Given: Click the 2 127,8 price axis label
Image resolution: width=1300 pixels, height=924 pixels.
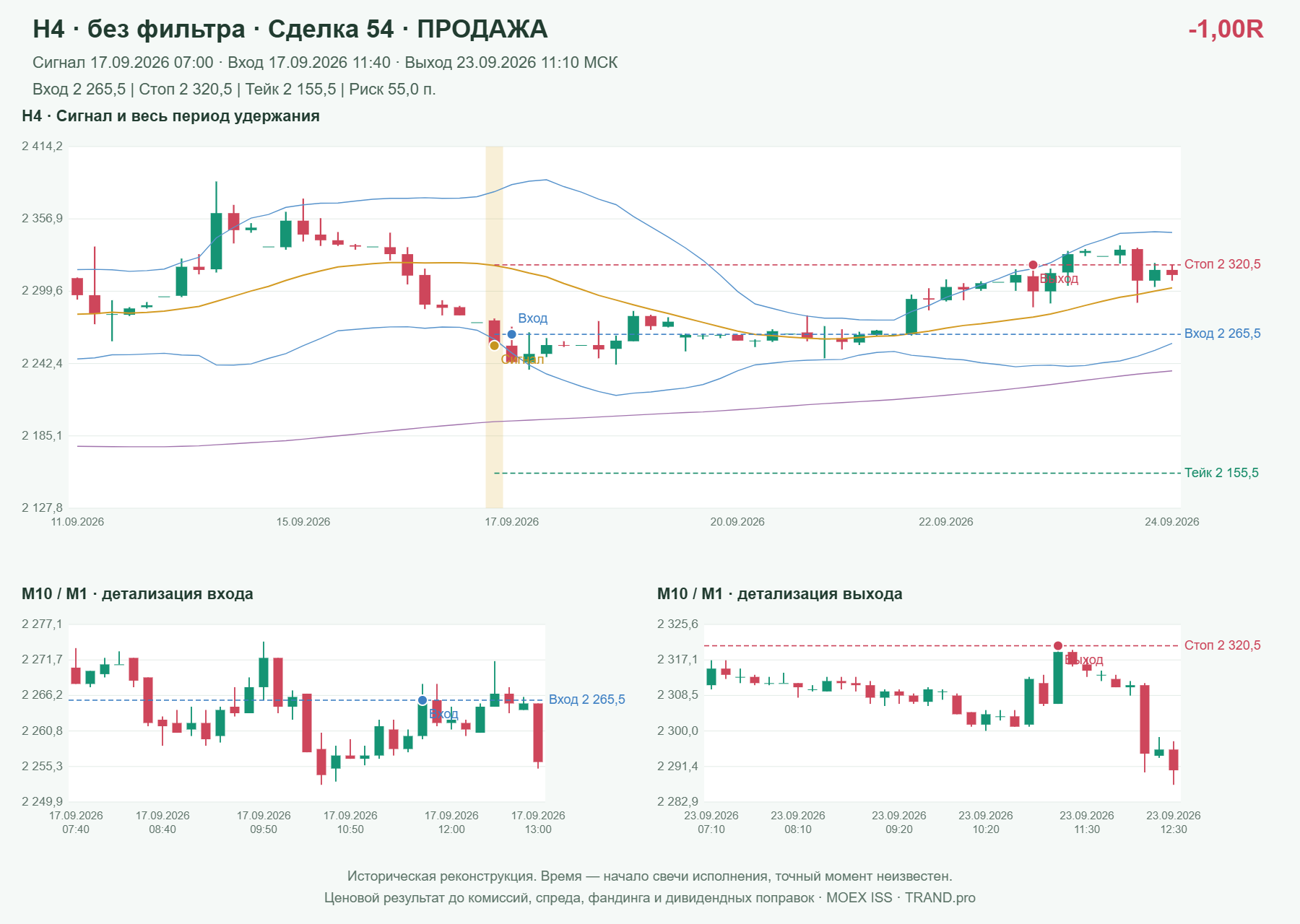Looking at the screenshot, I should click(x=42, y=507).
